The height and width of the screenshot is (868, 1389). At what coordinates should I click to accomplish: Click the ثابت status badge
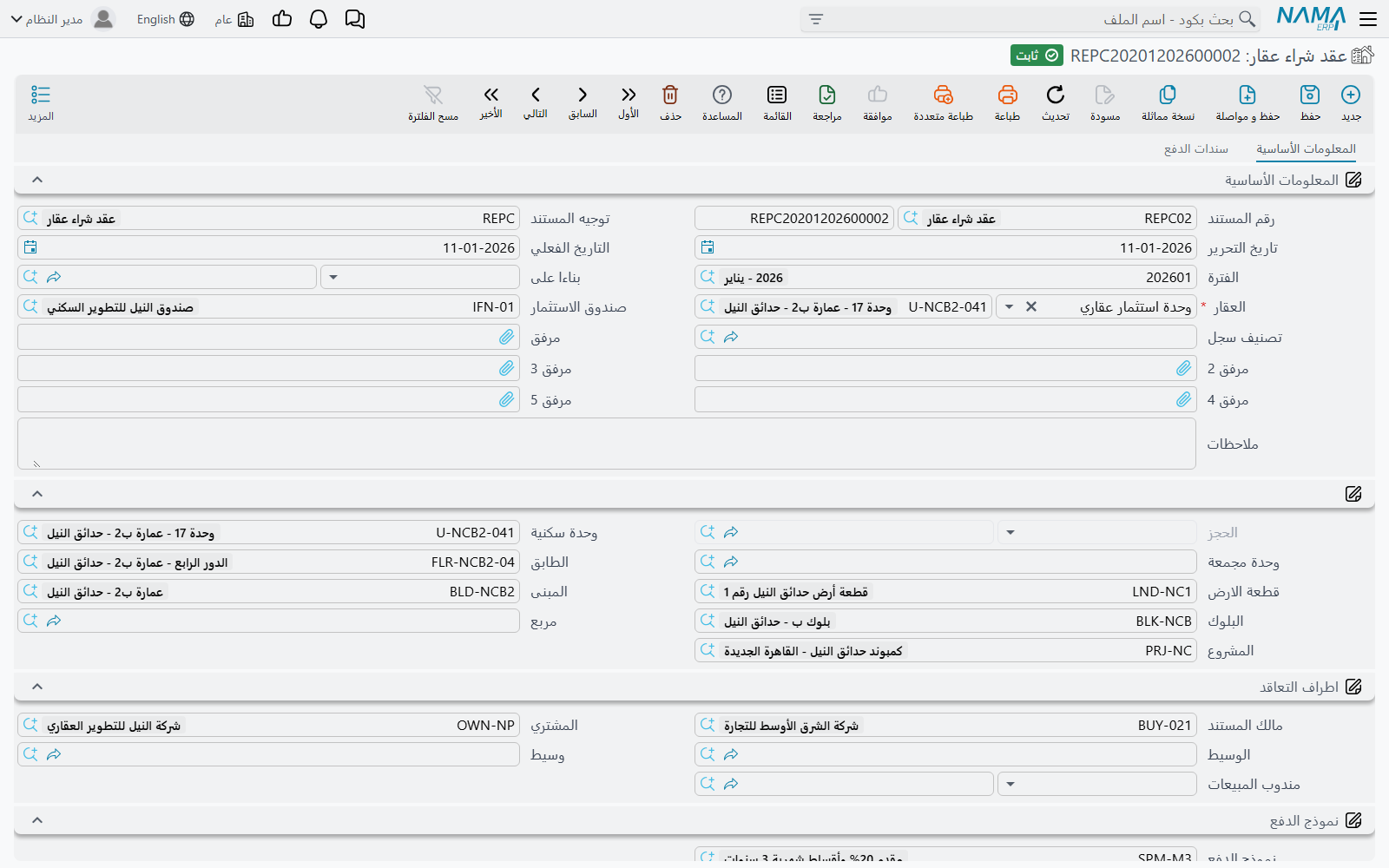pos(1037,56)
